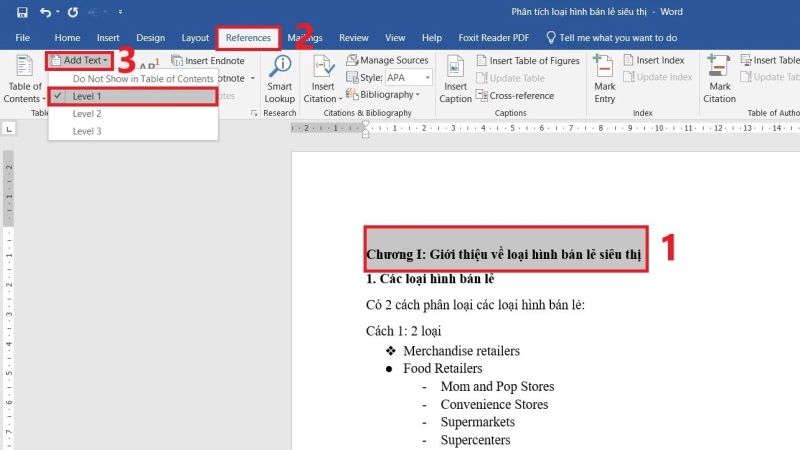Screen dimensions: 800x450
Task: Click the tab stop selector on ruler corner
Action: coord(9,129)
